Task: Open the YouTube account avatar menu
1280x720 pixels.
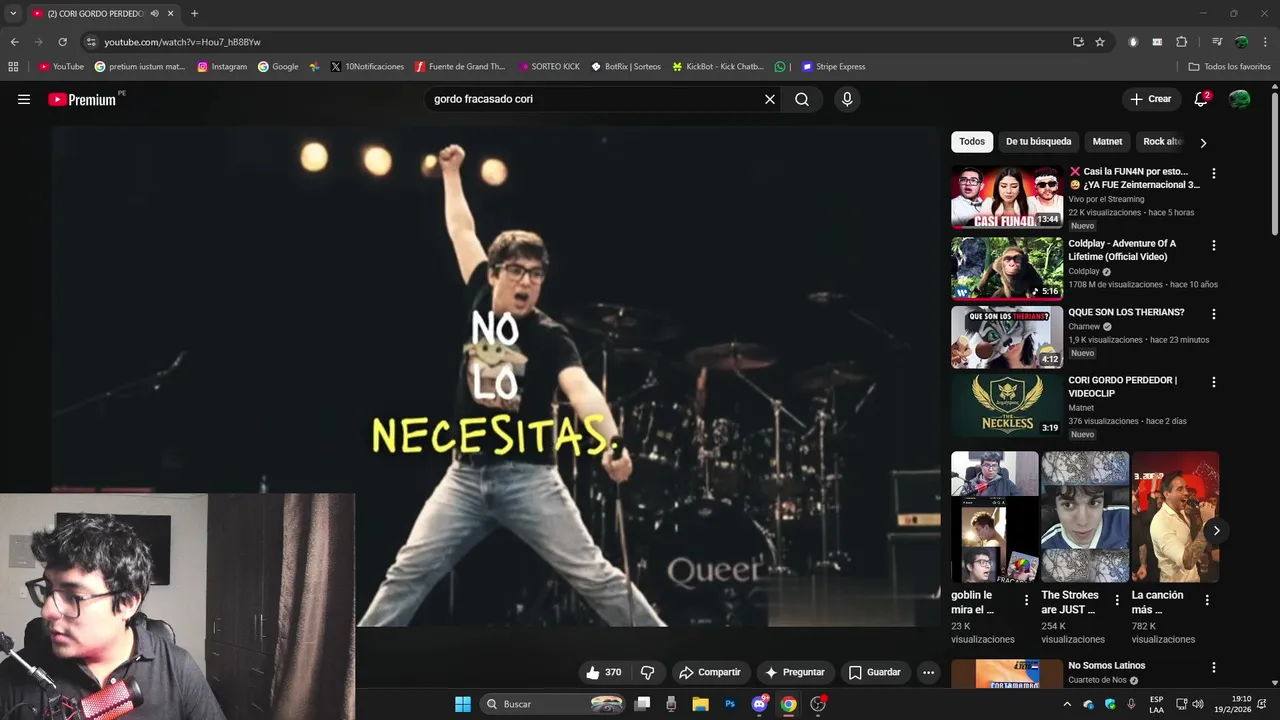Action: click(1239, 99)
